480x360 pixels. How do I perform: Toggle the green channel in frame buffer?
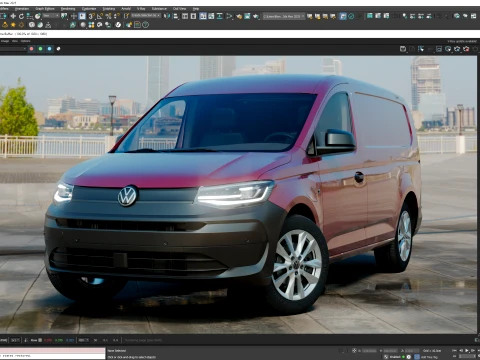(x=41, y=49)
